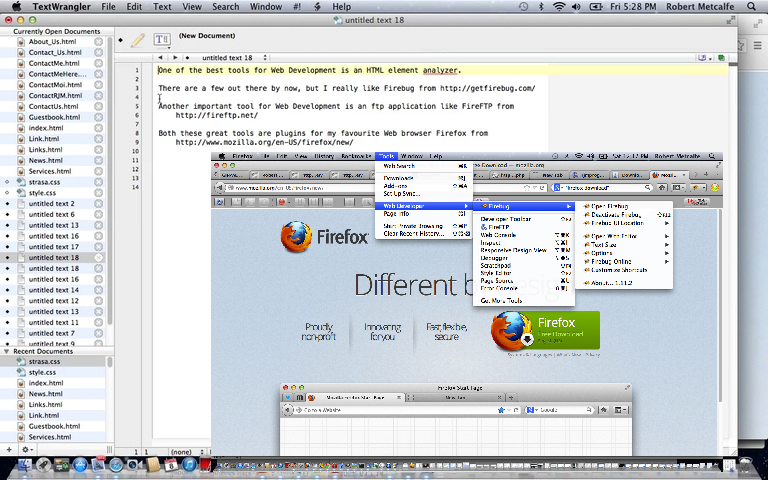This screenshot has width=768, height=480.
Task: Close untitled text 17 document
Action: click(x=98, y=246)
